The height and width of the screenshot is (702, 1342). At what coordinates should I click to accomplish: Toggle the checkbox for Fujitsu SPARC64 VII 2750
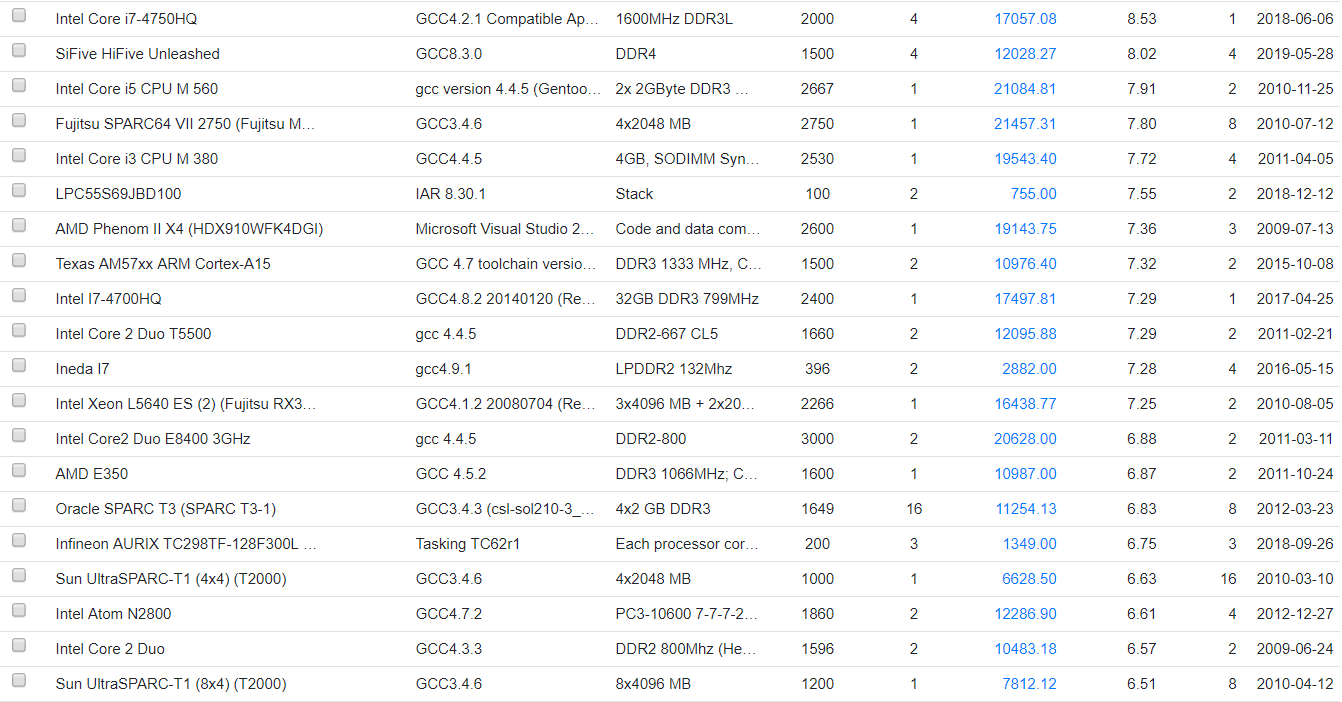tap(19, 121)
